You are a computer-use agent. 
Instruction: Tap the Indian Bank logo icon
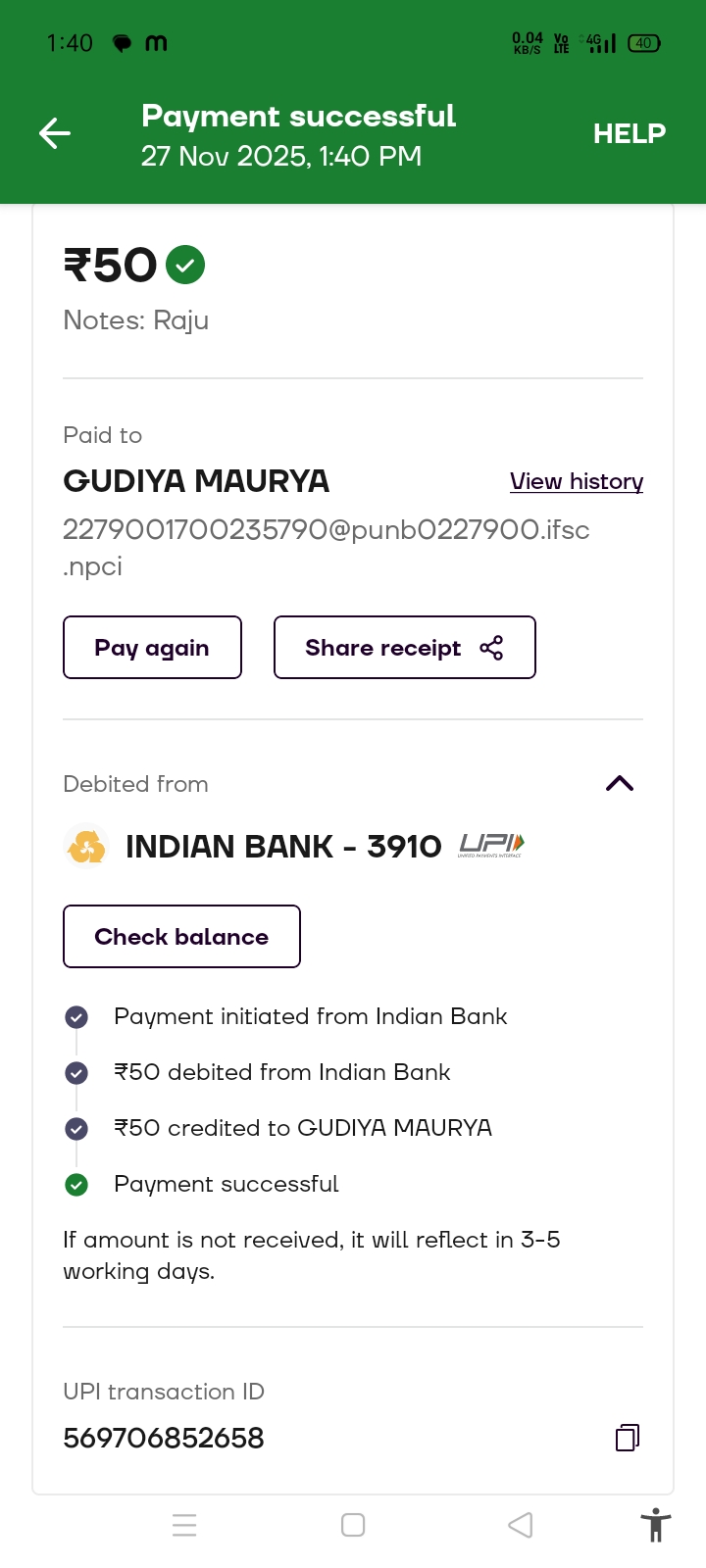(x=86, y=847)
